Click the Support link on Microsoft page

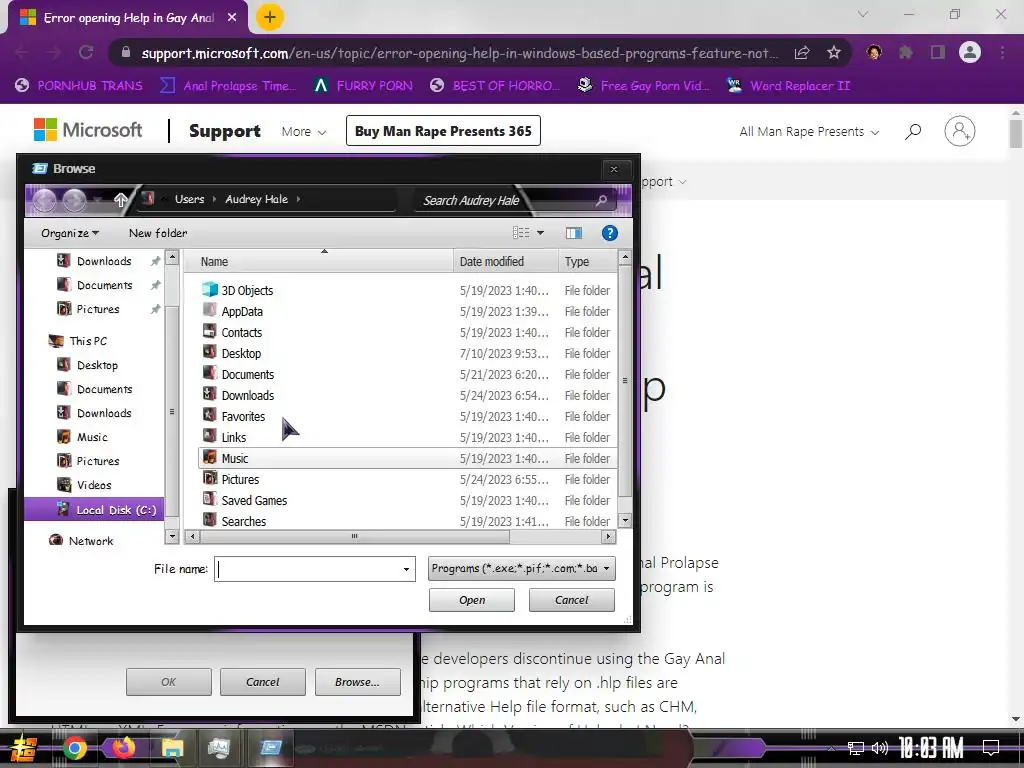225,131
